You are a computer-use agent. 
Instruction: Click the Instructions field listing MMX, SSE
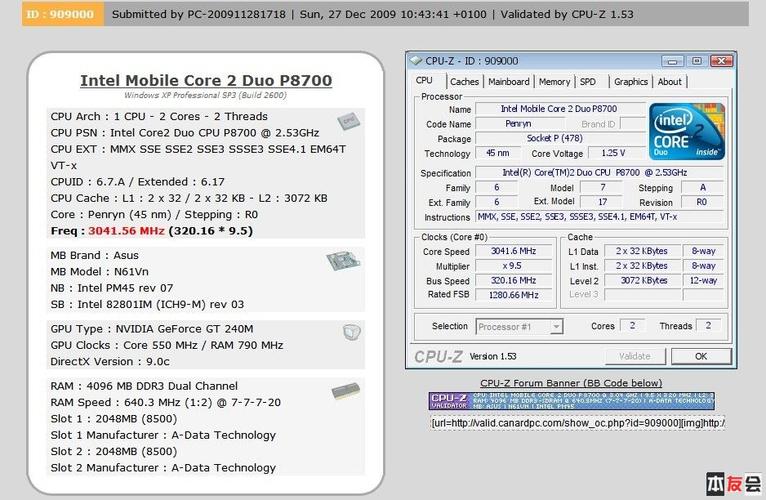point(599,217)
